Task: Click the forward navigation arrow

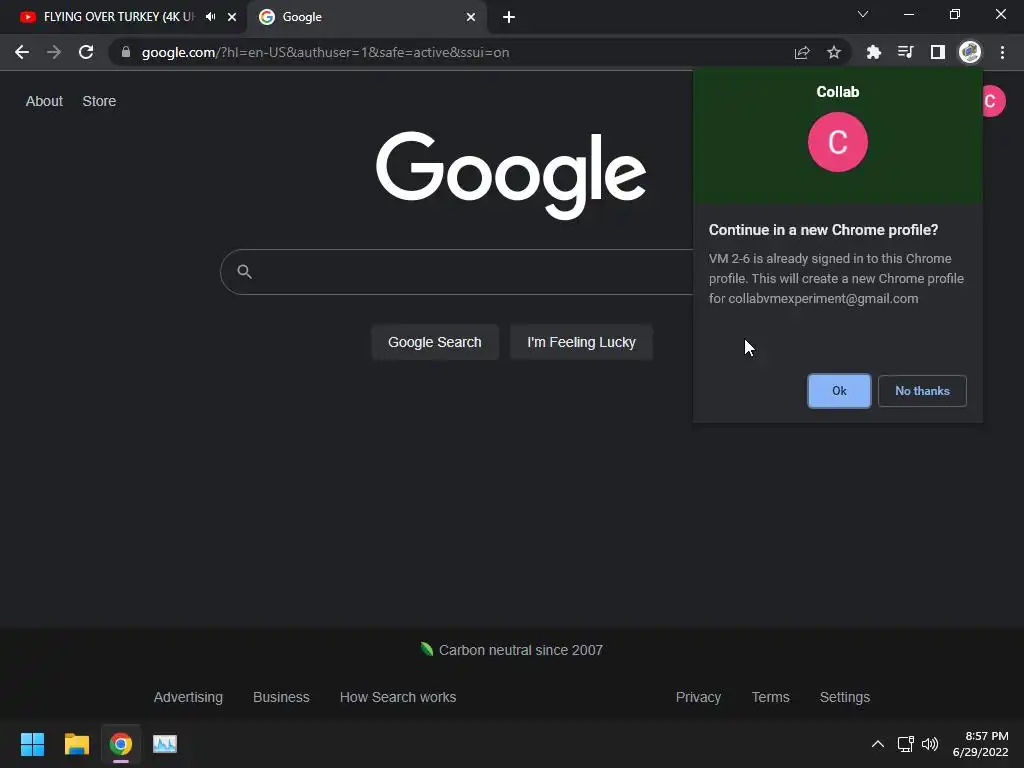Action: click(54, 52)
